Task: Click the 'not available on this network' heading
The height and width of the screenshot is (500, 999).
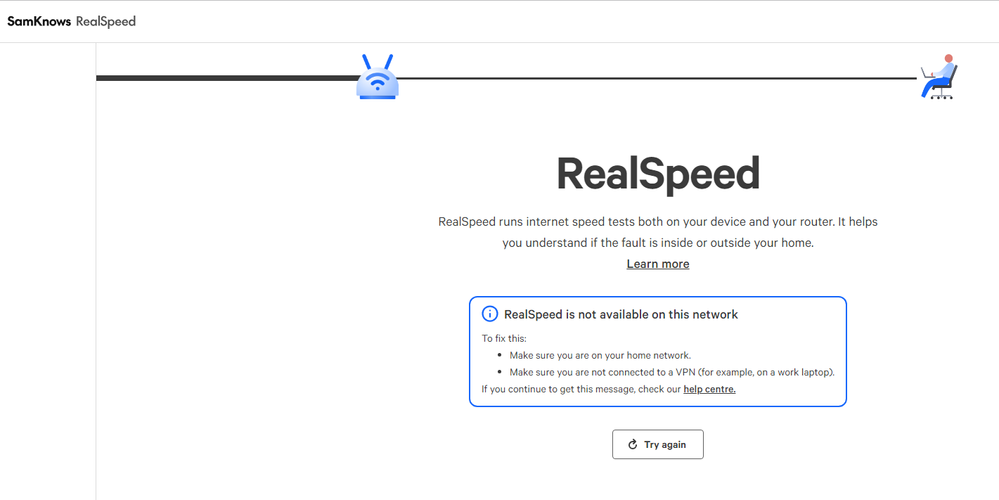Action: tap(621, 315)
